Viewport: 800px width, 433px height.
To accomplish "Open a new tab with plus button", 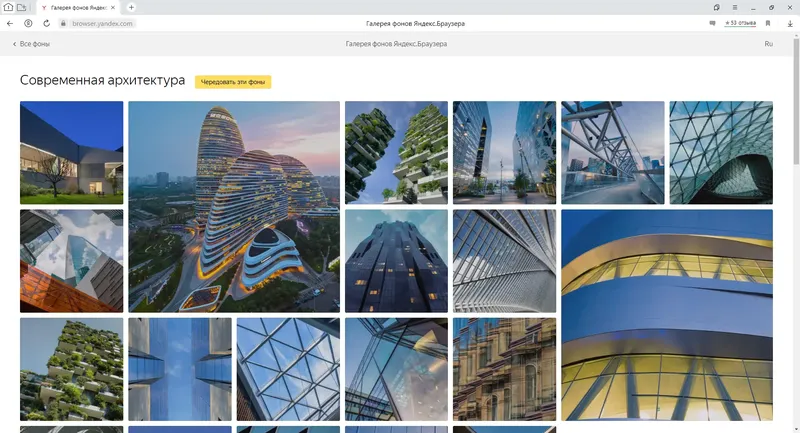I will point(131,7).
